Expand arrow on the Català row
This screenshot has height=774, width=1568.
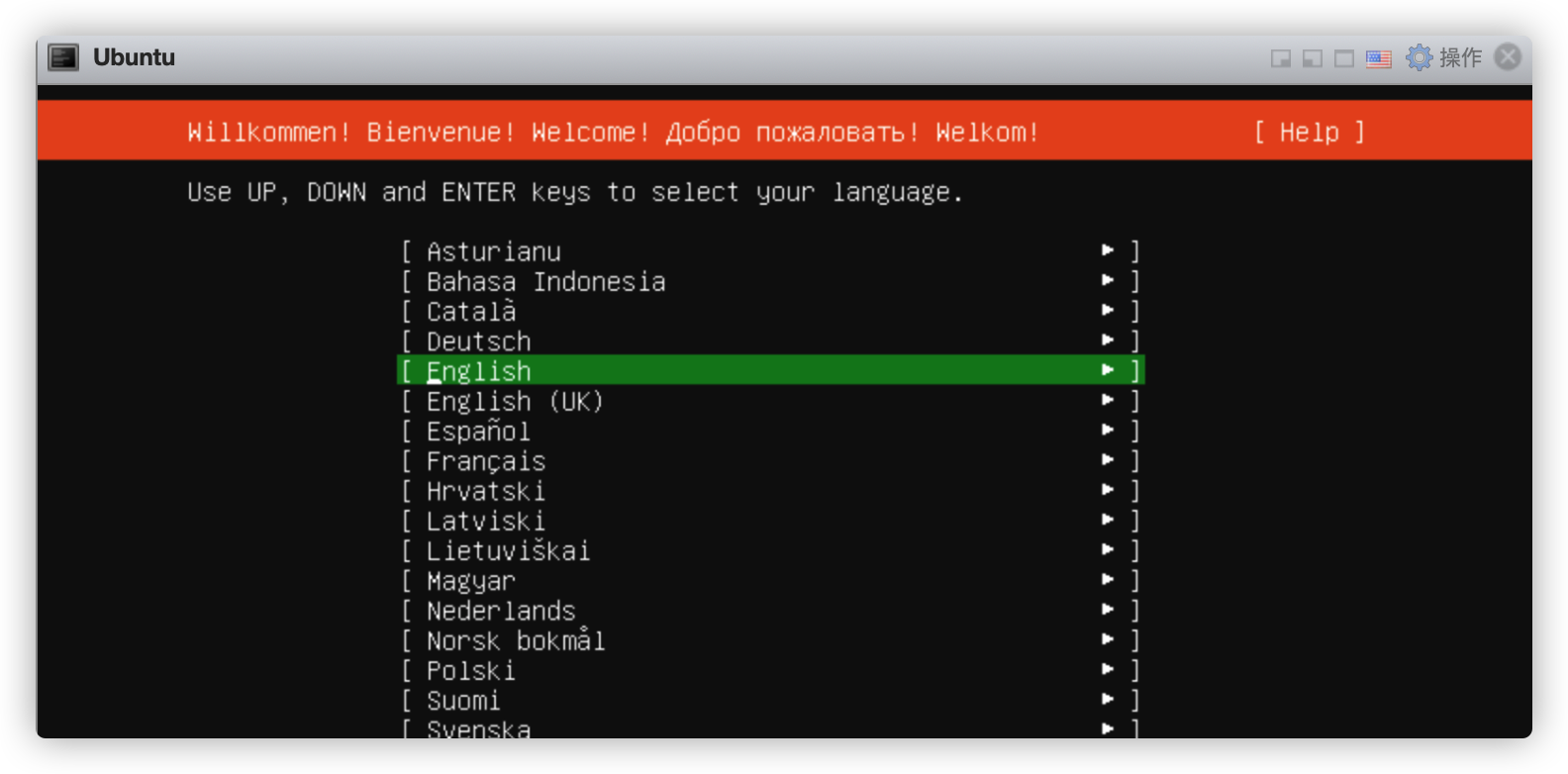coord(1109,310)
